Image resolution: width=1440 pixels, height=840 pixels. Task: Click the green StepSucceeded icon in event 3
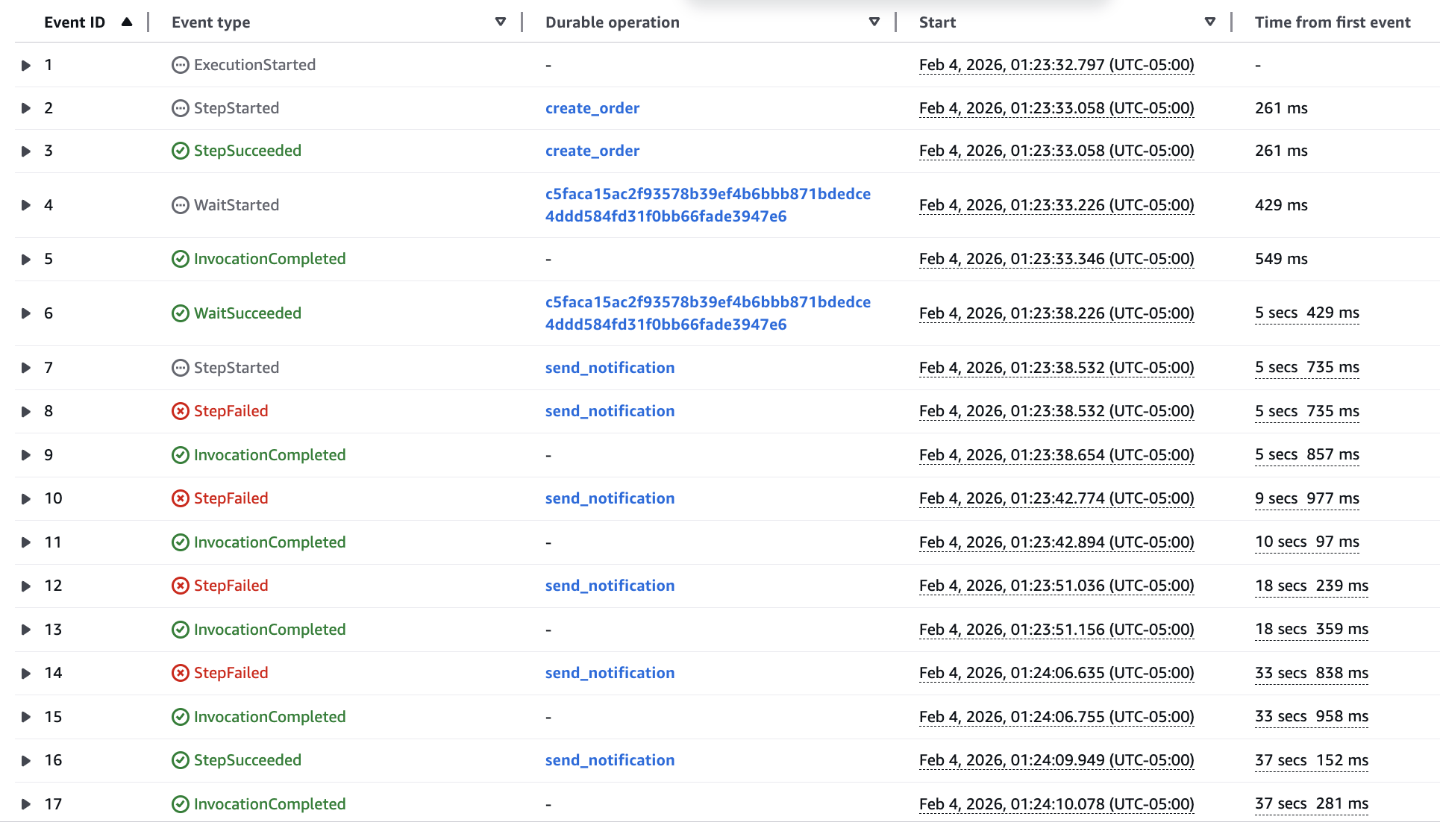tap(181, 151)
